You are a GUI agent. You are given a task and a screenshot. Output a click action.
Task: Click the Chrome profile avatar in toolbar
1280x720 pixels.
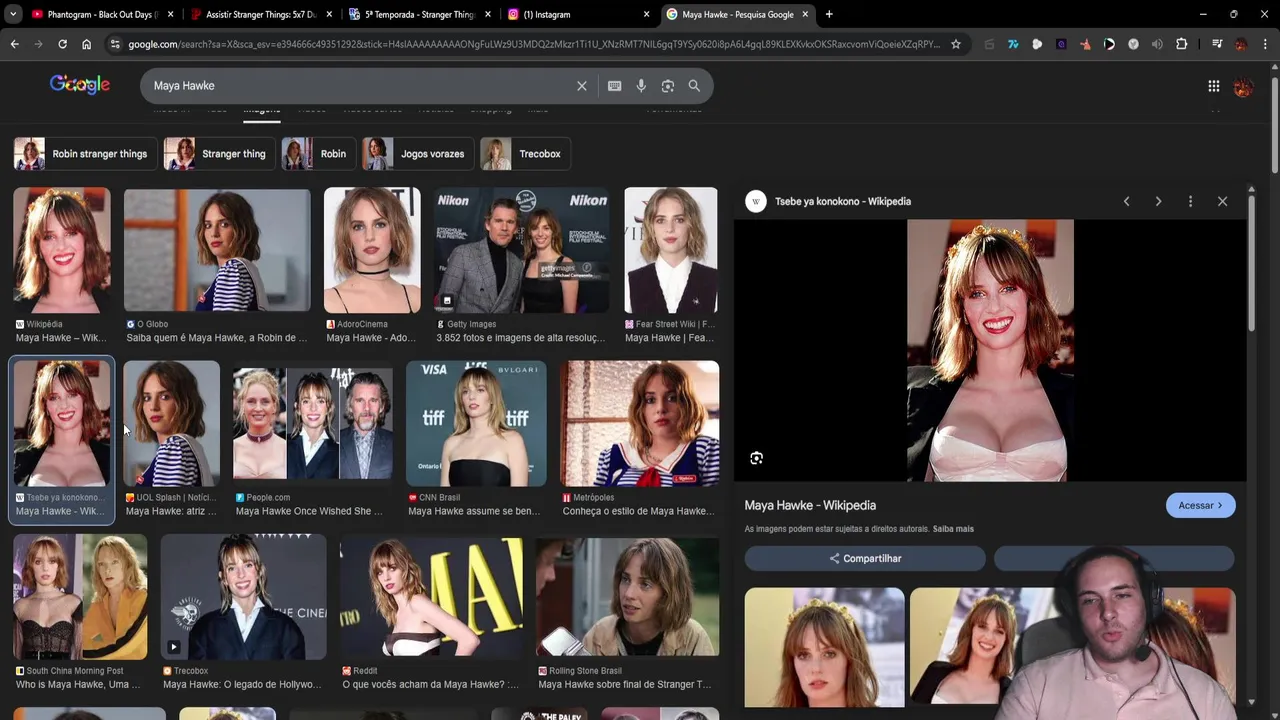point(1241,44)
